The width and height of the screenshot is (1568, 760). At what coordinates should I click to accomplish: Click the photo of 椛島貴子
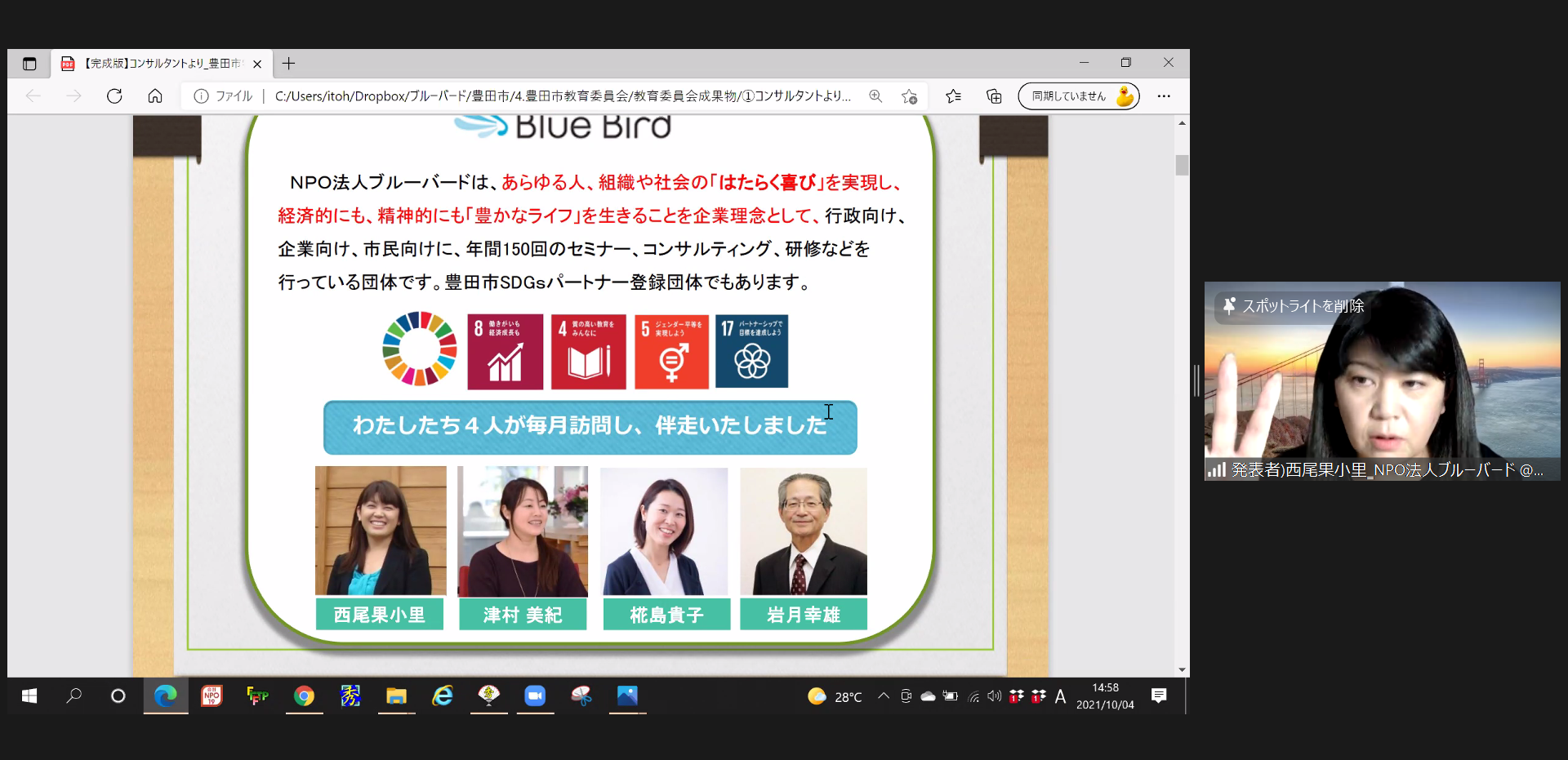point(664,531)
